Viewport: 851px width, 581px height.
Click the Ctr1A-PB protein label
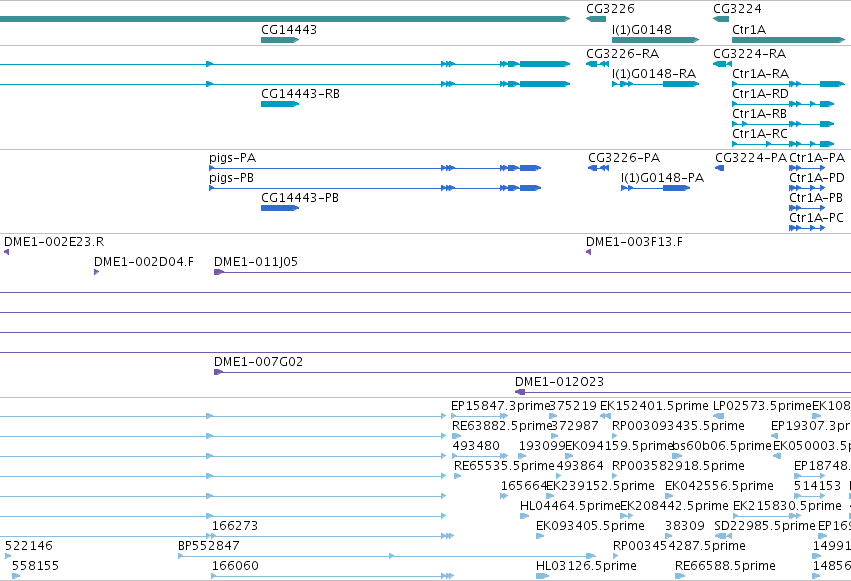point(816,198)
